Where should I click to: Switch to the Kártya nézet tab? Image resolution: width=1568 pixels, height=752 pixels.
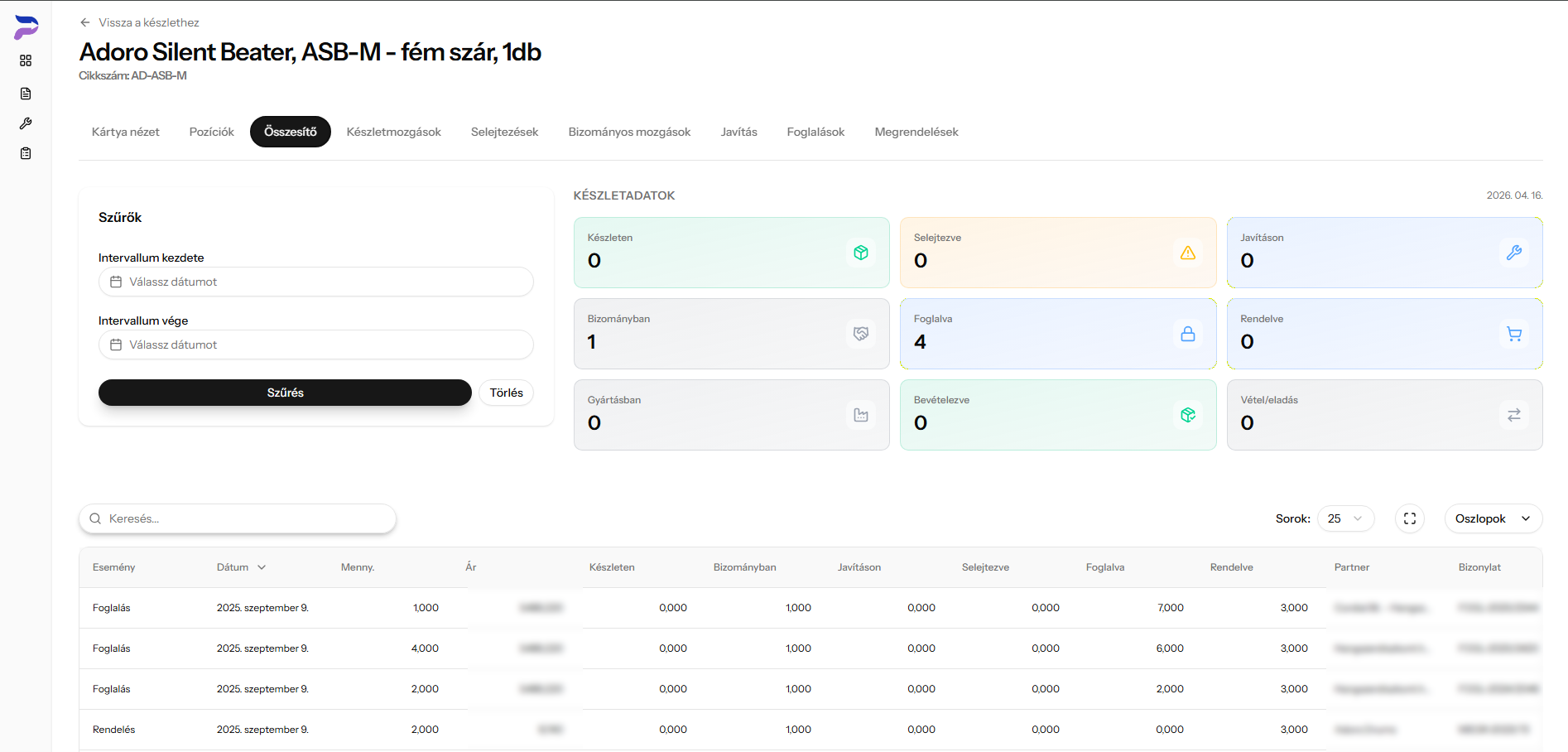(126, 132)
